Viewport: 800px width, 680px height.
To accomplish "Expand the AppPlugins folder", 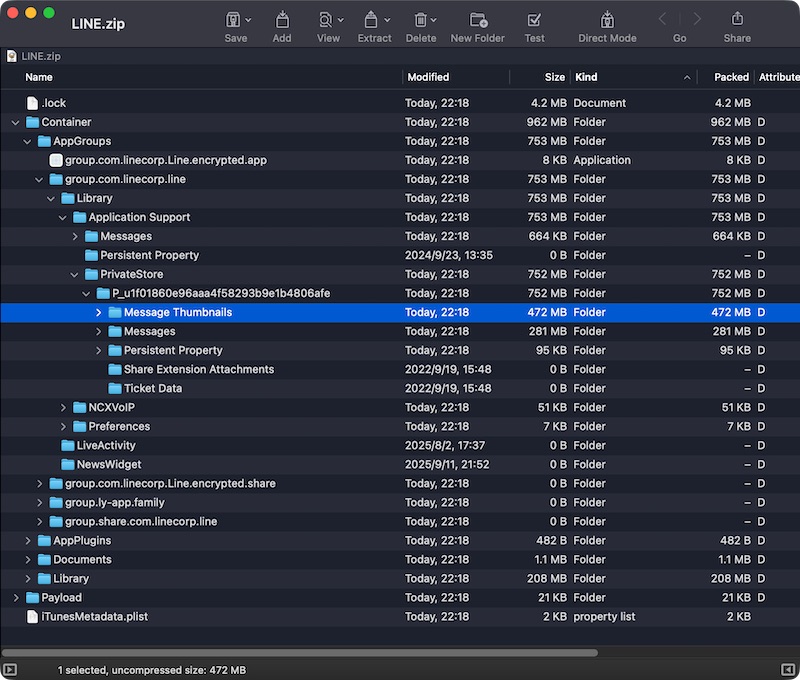I will (x=28, y=540).
